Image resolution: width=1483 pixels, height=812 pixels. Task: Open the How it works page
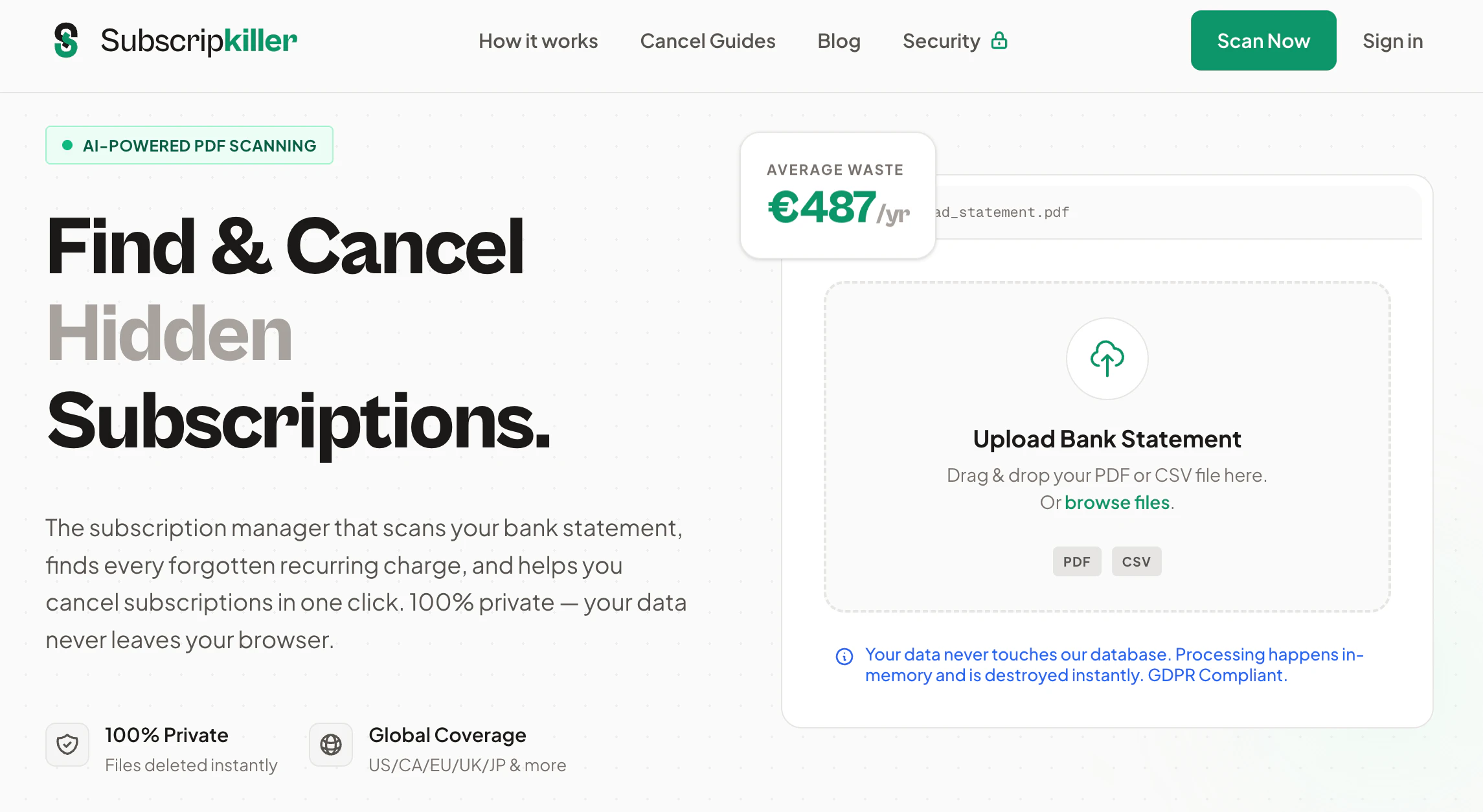538,41
